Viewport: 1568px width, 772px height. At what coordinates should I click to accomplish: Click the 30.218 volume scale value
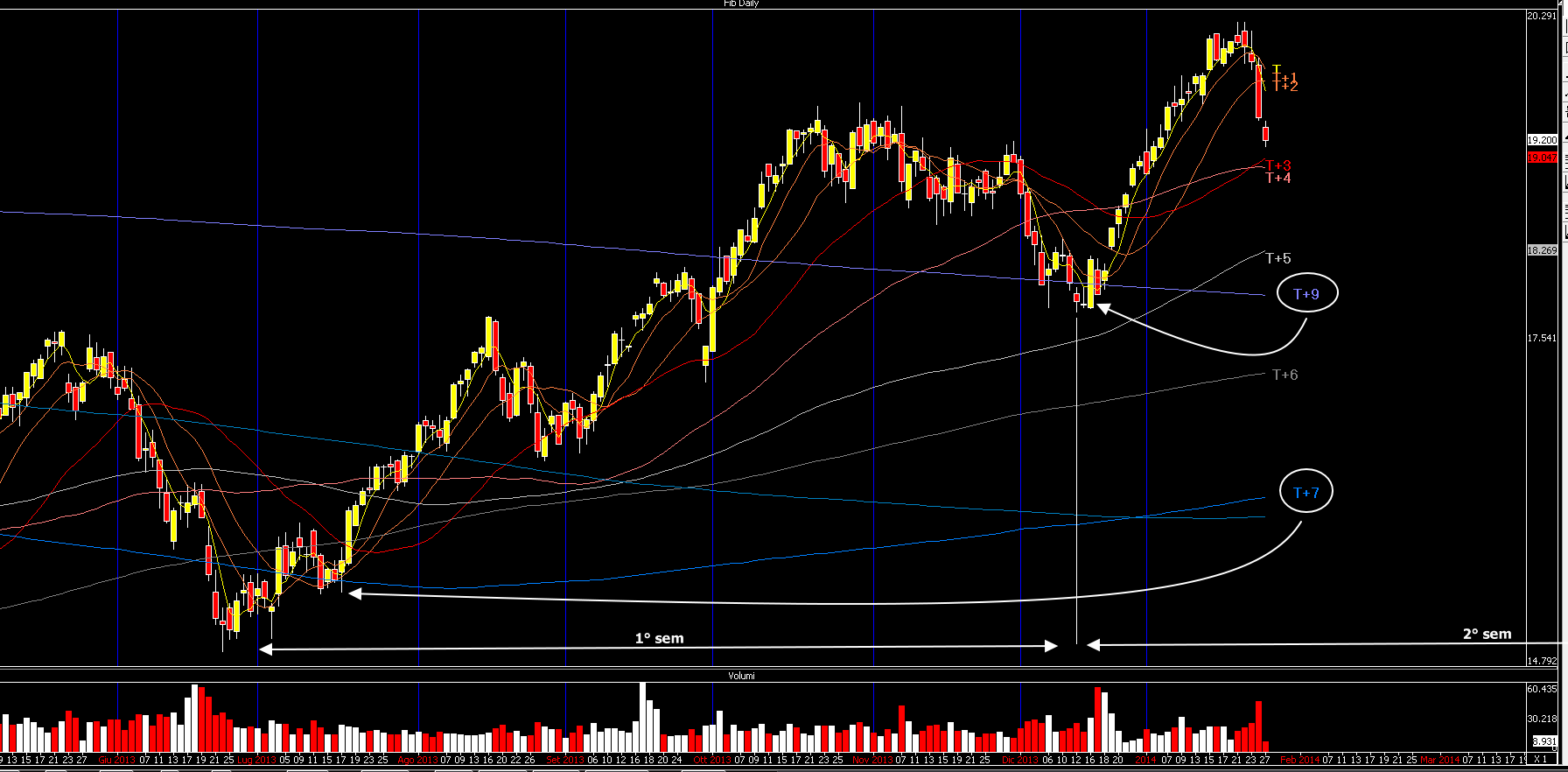[x=1543, y=719]
